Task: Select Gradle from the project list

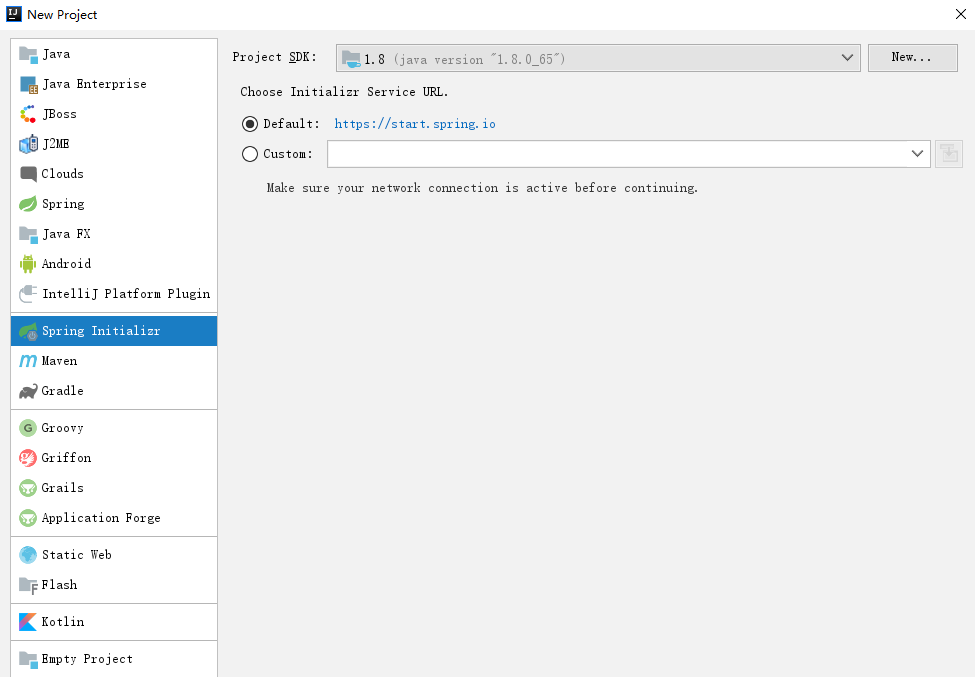Action: (114, 390)
